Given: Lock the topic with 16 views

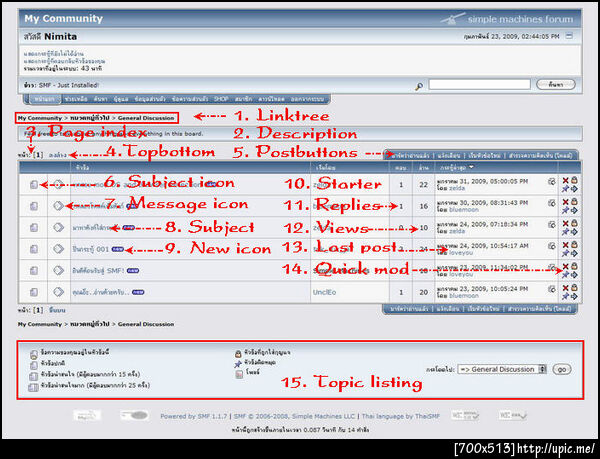Looking at the screenshot, I should click(x=574, y=202).
